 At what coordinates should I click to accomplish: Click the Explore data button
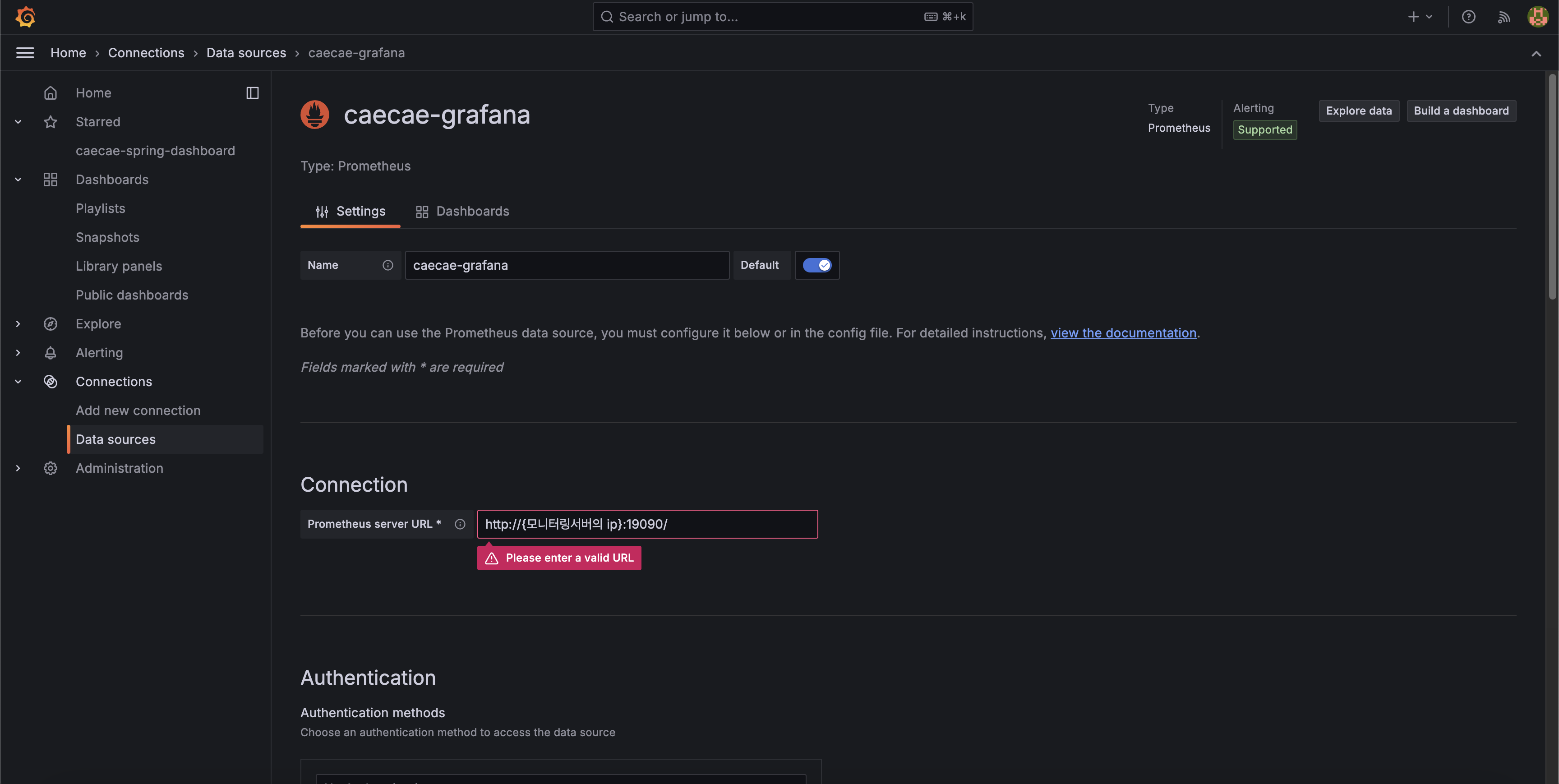click(1359, 111)
